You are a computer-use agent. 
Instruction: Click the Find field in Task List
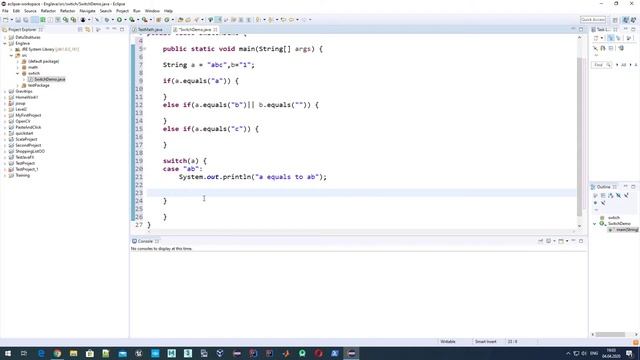tap(601, 65)
